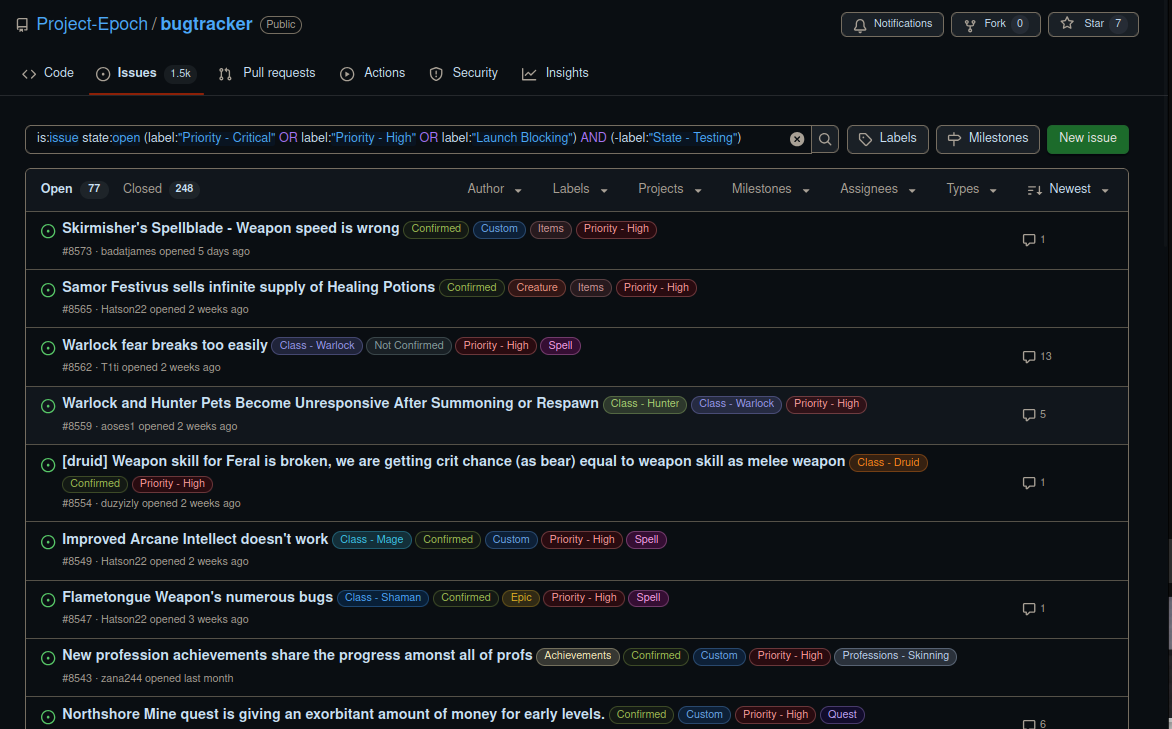Expand the Assignees filter dropdown
The width and height of the screenshot is (1172, 729).
[x=878, y=189]
